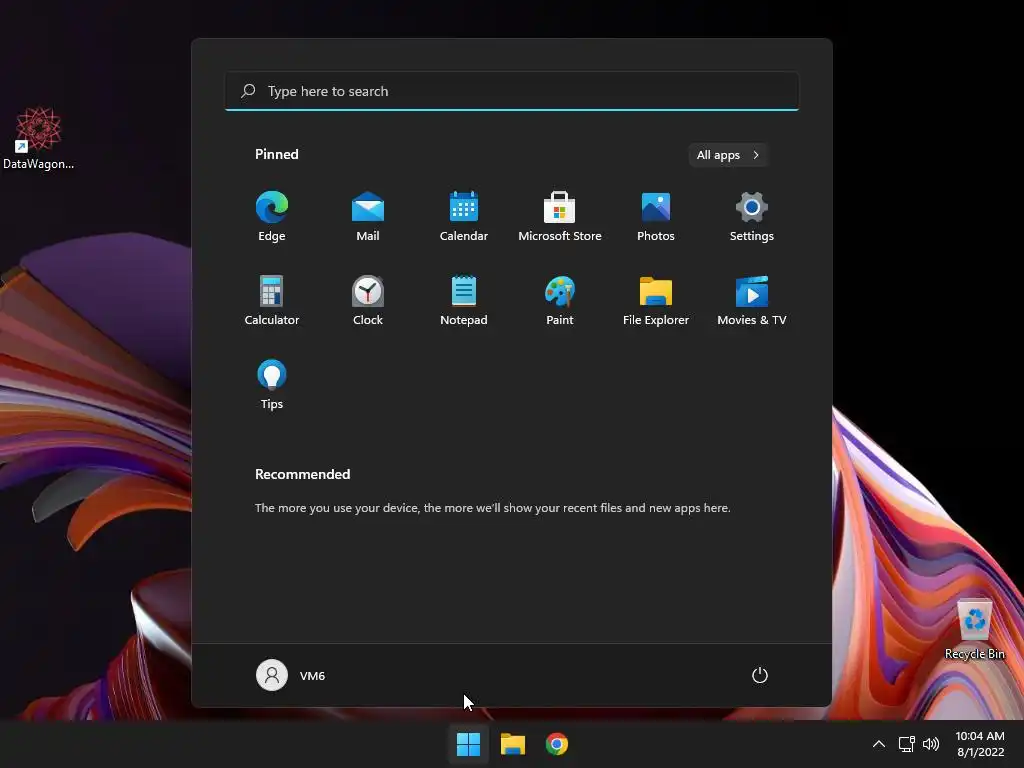Open the clock and date flyout
Image resolution: width=1024 pixels, height=768 pixels.
[980, 744]
